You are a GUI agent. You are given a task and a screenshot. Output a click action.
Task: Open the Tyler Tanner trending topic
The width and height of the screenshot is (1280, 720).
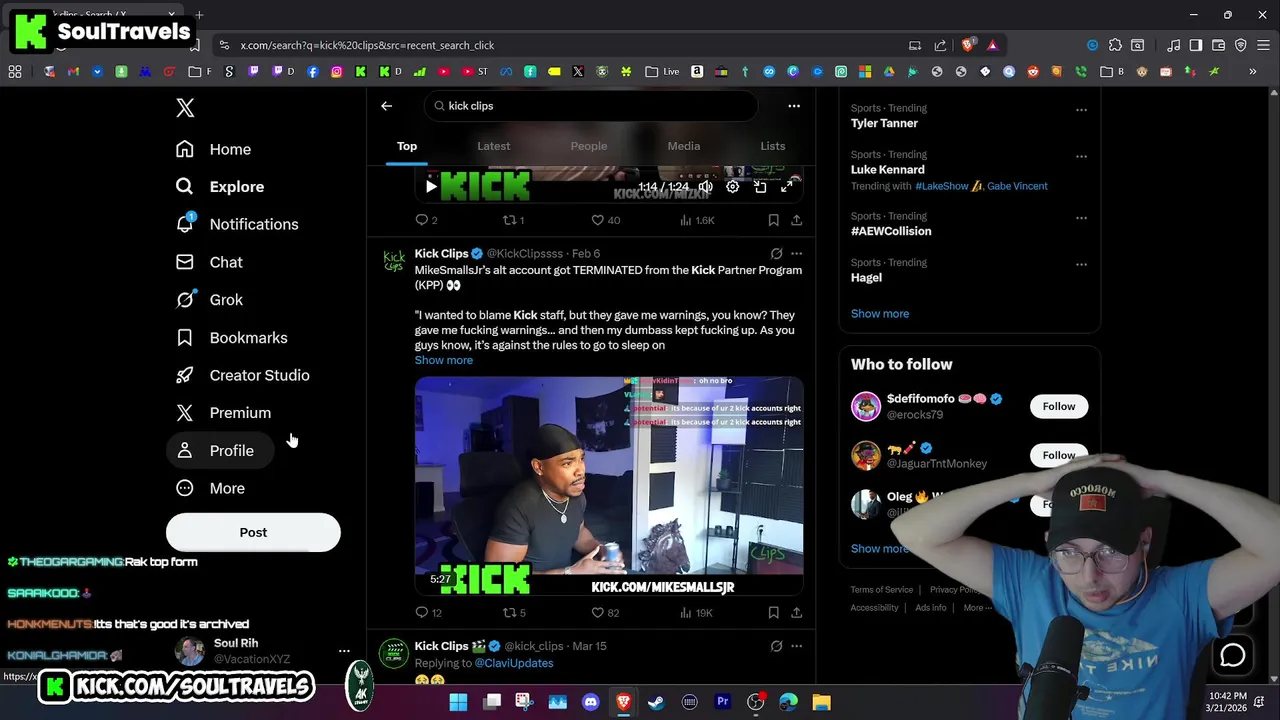pyautogui.click(x=884, y=123)
